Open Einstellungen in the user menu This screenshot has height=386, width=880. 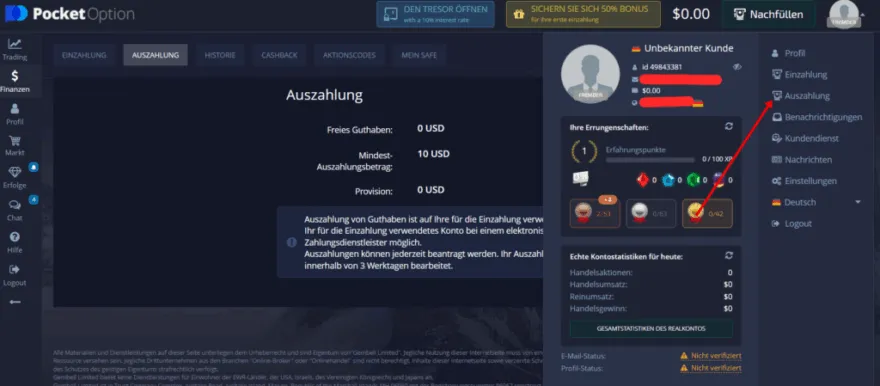pyautogui.click(x=804, y=181)
